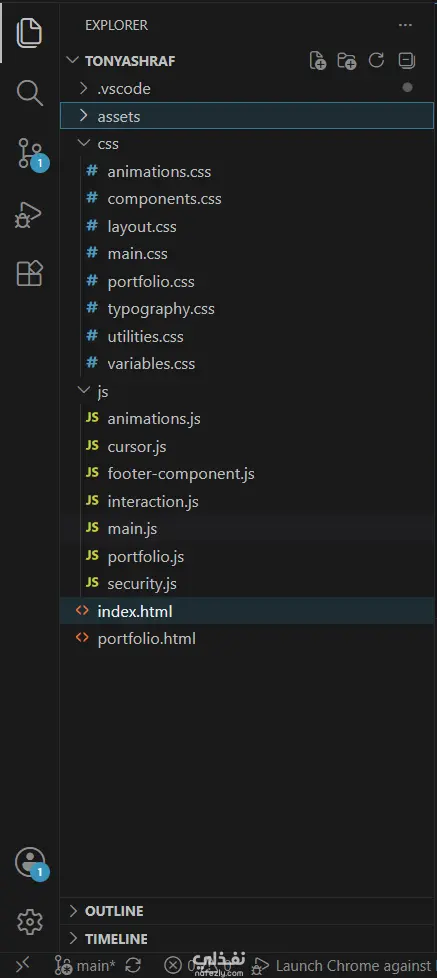This screenshot has height=978, width=437.
Task: Click the New Folder icon
Action: pyautogui.click(x=347, y=61)
